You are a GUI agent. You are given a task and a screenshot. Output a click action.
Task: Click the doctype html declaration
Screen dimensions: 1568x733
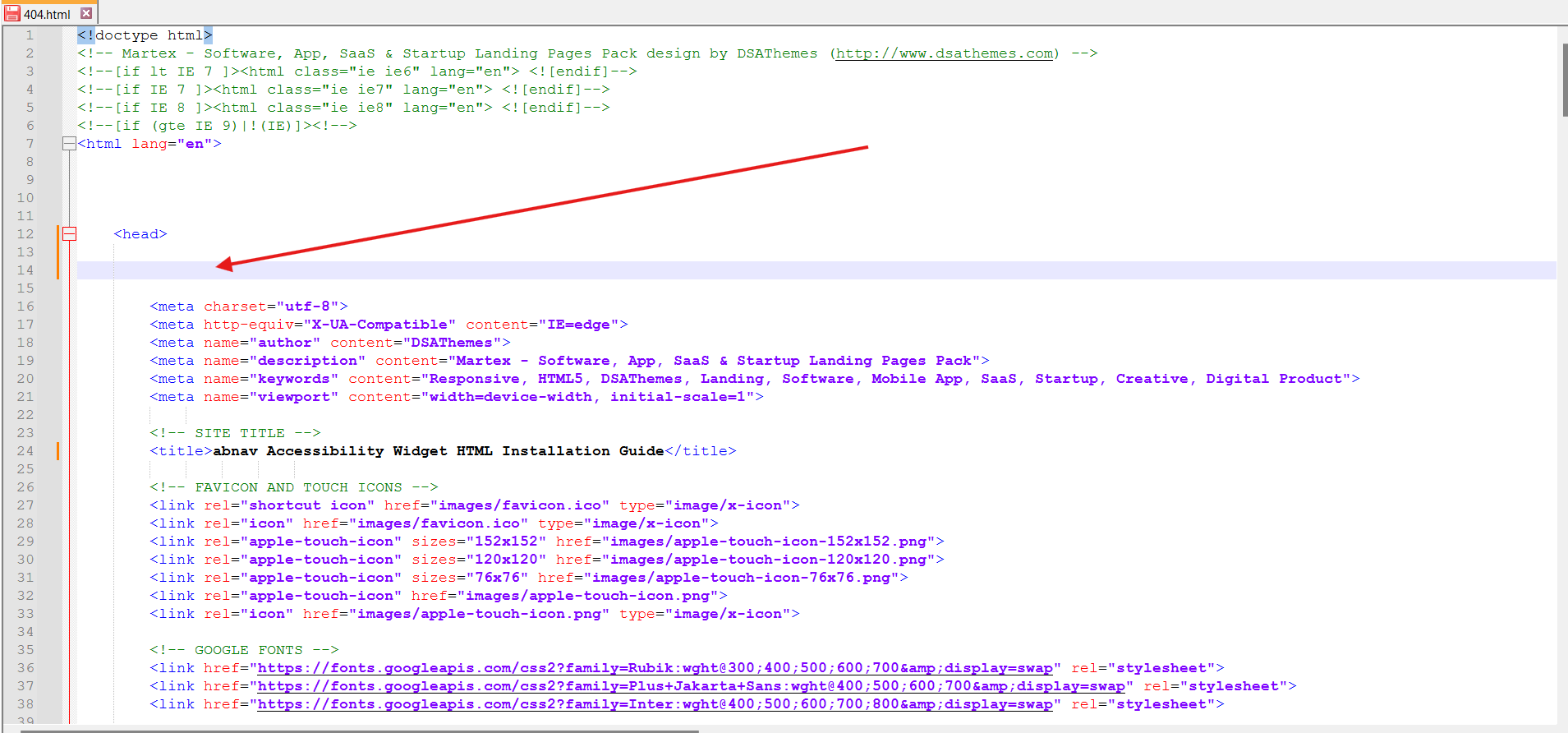[145, 35]
